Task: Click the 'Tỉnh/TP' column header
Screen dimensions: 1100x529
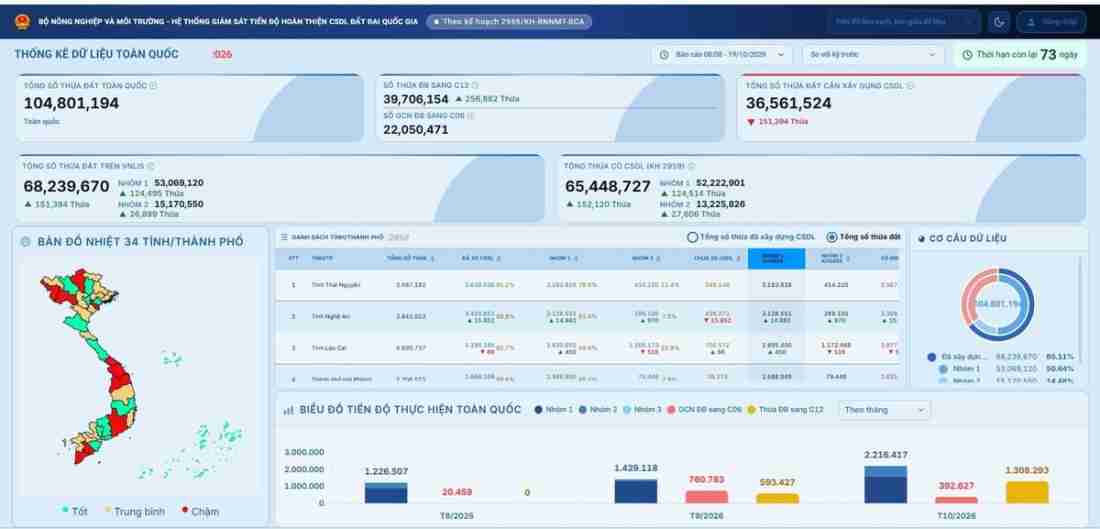Action: click(x=323, y=259)
